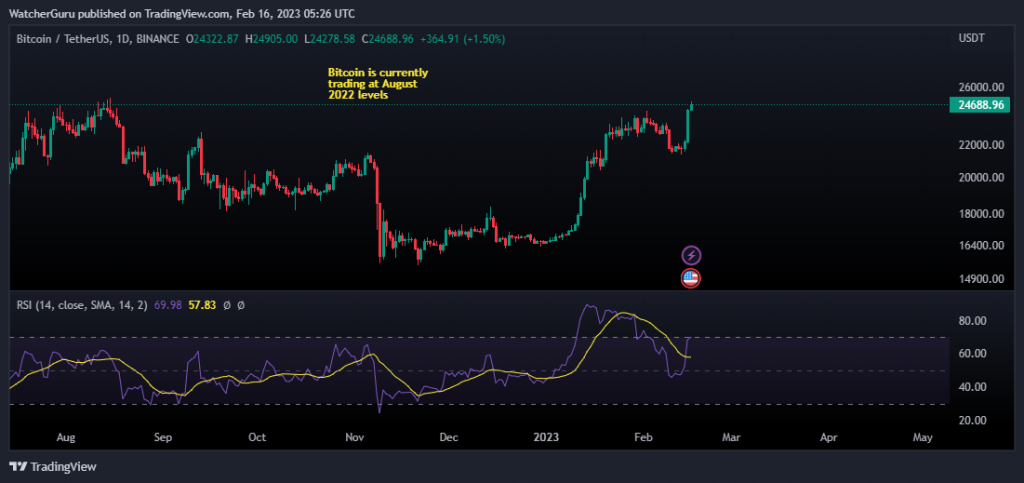
Task: Click the RSI indicator legend title
Action: (82, 304)
